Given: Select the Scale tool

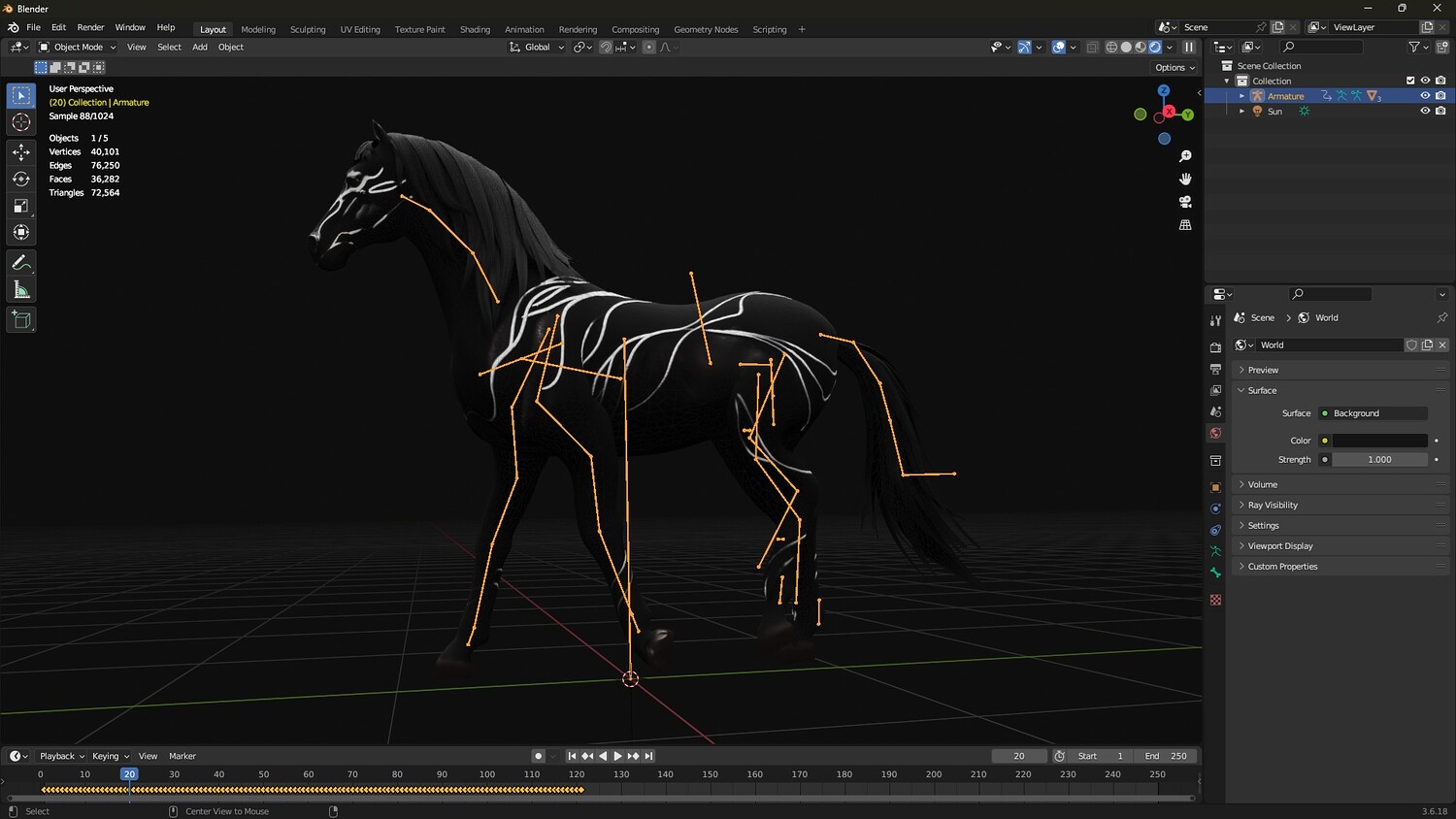Looking at the screenshot, I should [21, 206].
